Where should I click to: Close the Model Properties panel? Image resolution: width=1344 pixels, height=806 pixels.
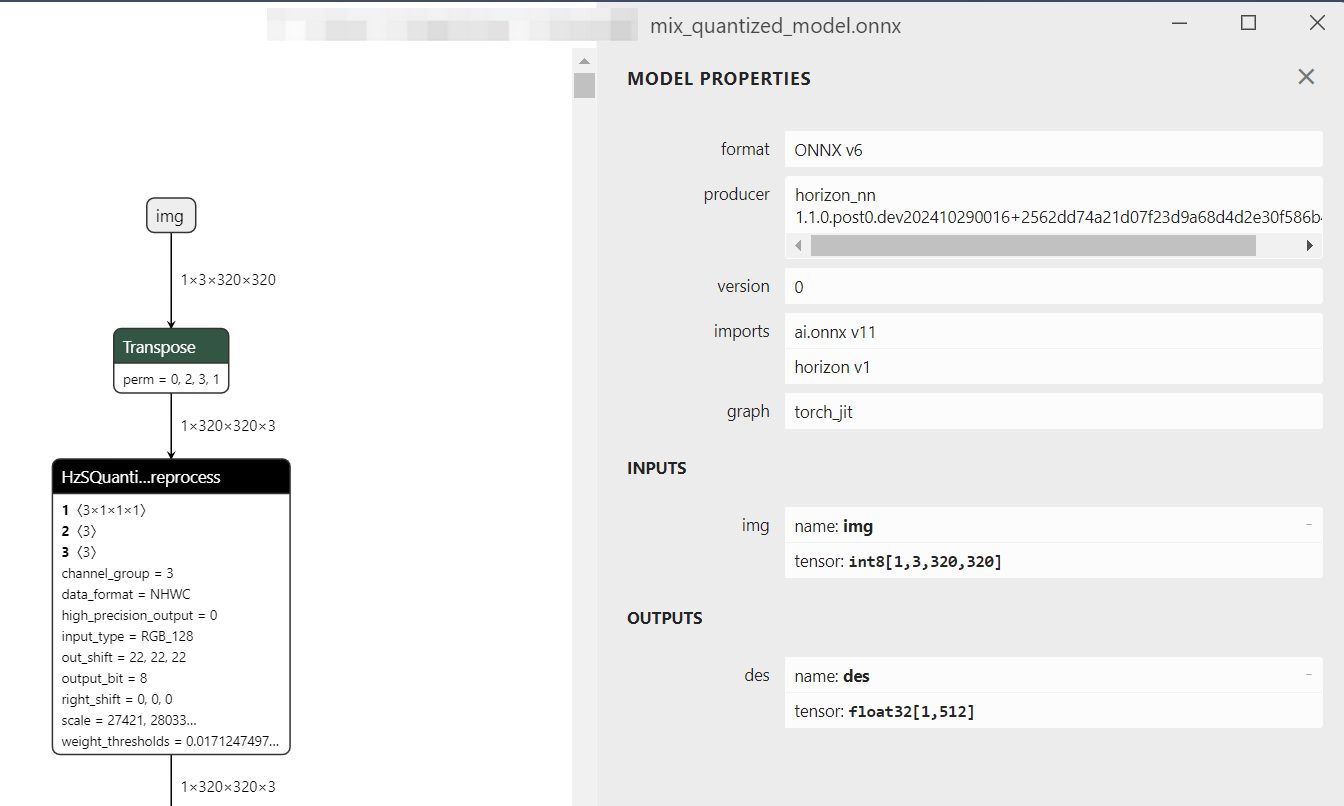tap(1306, 77)
